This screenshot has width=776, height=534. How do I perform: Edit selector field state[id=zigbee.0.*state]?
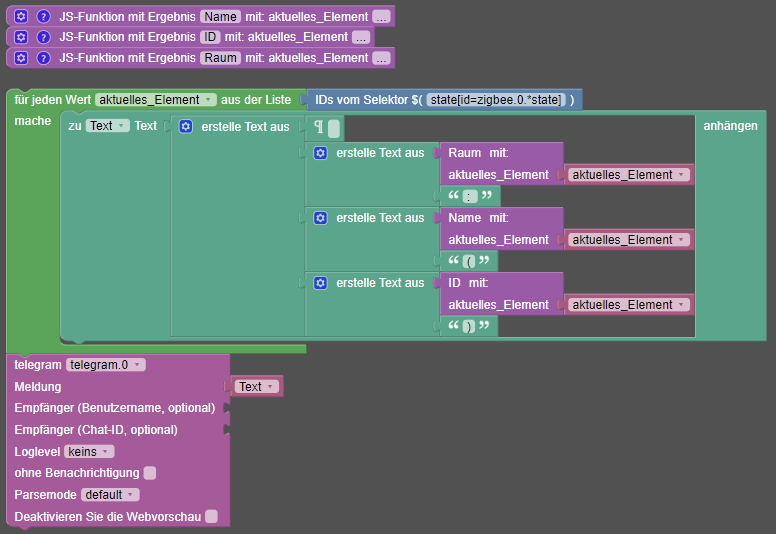coord(496,100)
